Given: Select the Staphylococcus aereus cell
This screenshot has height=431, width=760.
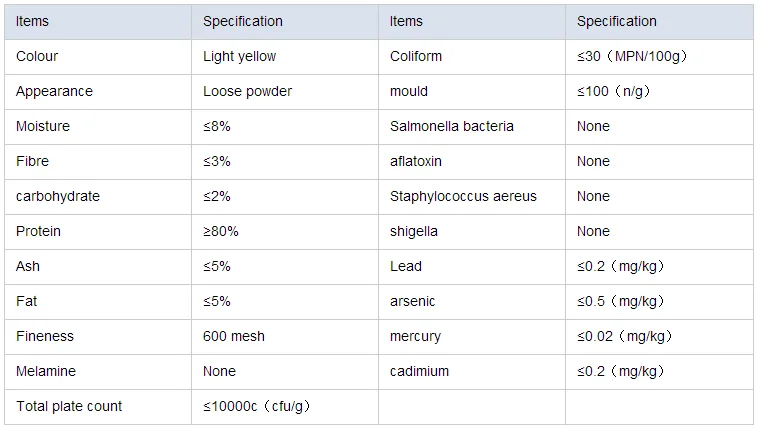Looking at the screenshot, I should 463,196.
